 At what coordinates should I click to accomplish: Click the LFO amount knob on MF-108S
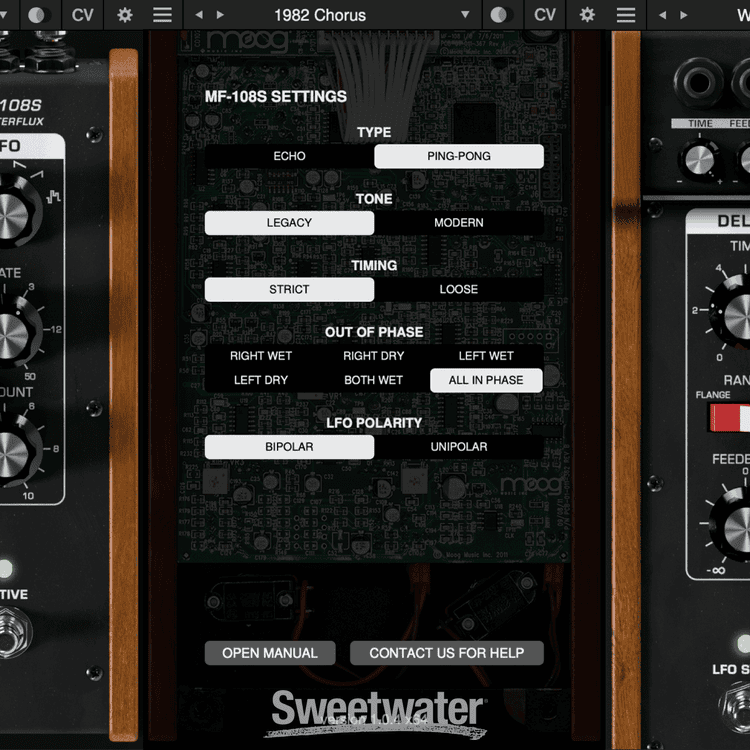pyautogui.click(x=17, y=453)
